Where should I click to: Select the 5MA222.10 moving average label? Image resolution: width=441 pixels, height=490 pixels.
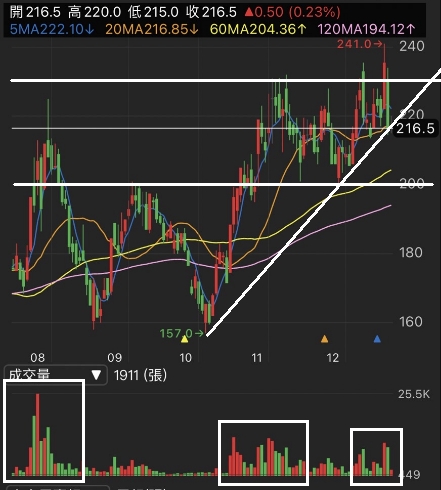52,29
